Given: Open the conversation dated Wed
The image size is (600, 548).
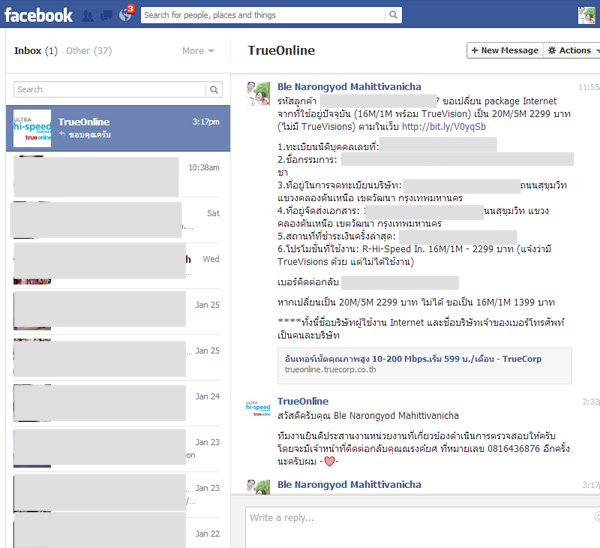Looking at the screenshot, I should click(x=117, y=264).
